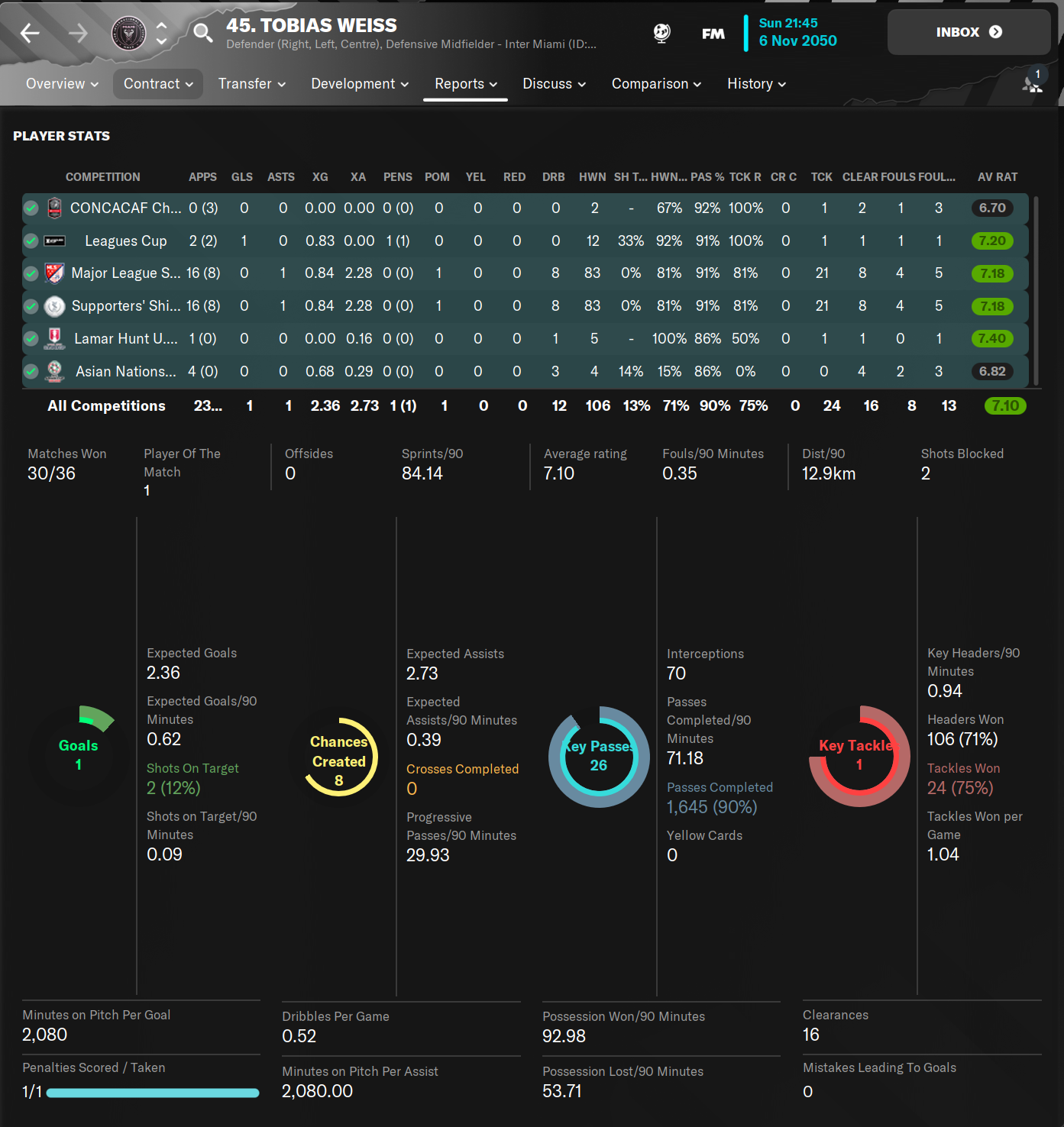This screenshot has width=1064, height=1127.
Task: Click the INBOX button
Action: point(969,32)
